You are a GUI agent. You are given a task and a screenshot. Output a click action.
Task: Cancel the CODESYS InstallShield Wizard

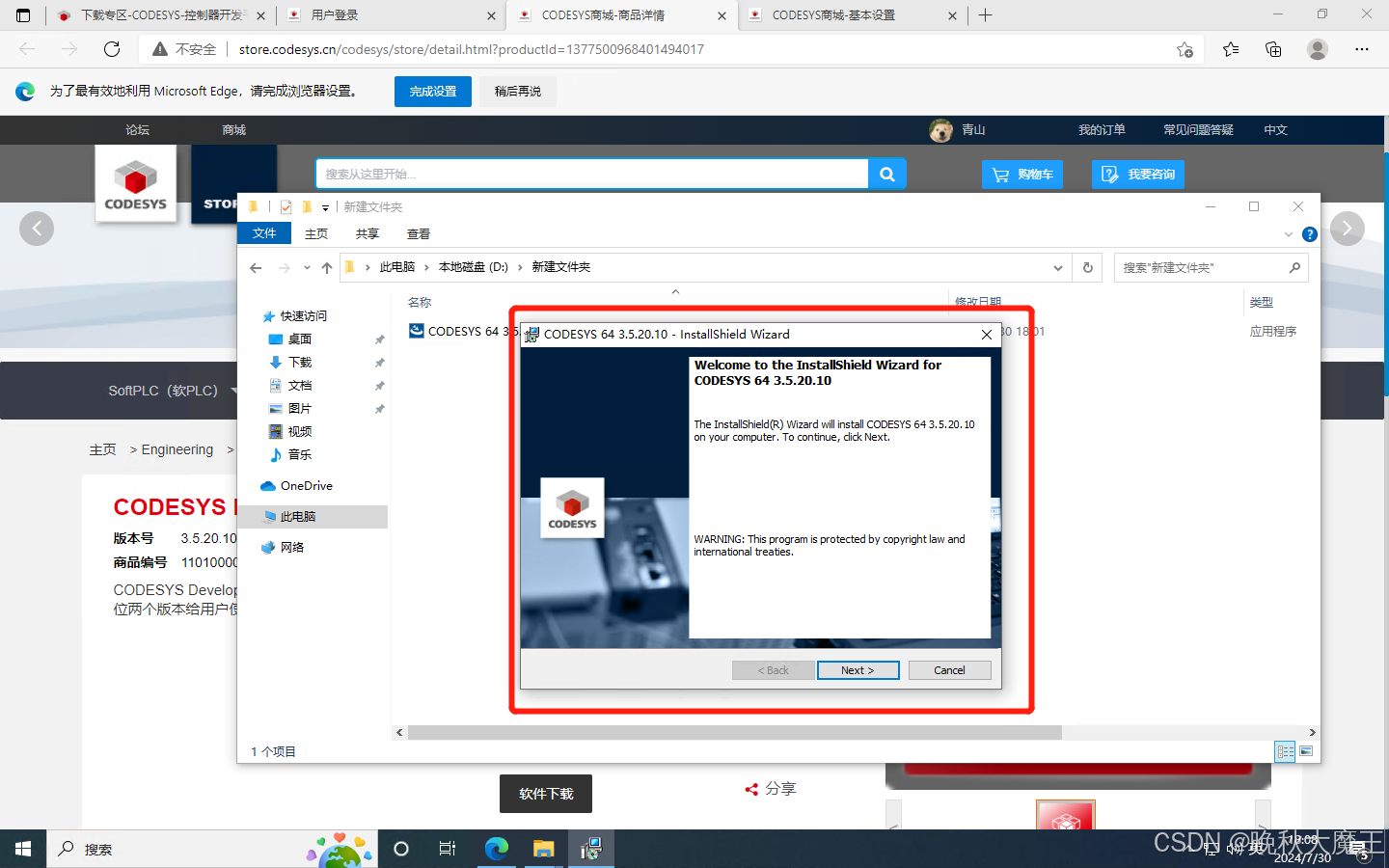pyautogui.click(x=949, y=670)
